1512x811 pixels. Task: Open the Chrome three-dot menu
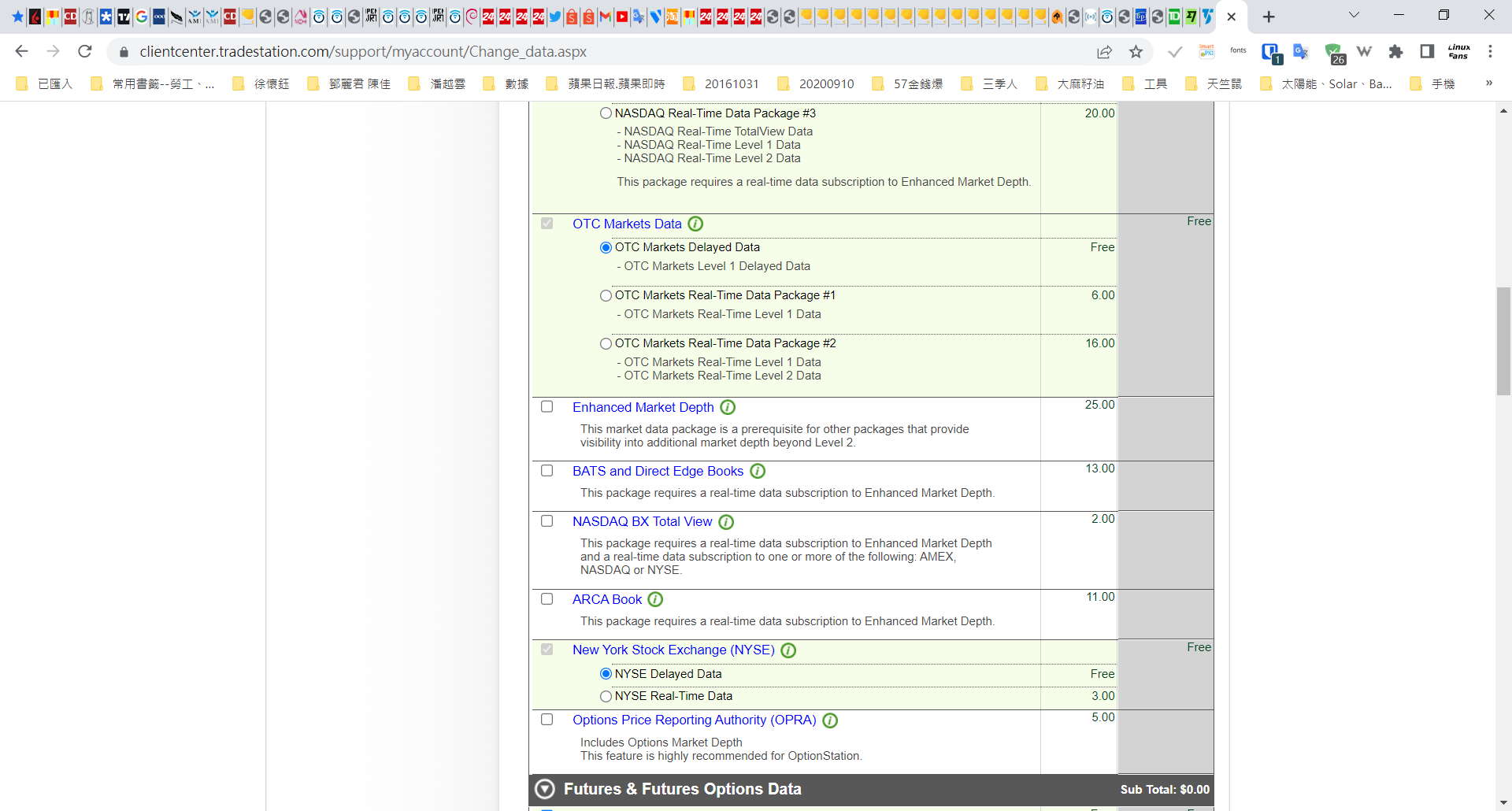(x=1490, y=51)
